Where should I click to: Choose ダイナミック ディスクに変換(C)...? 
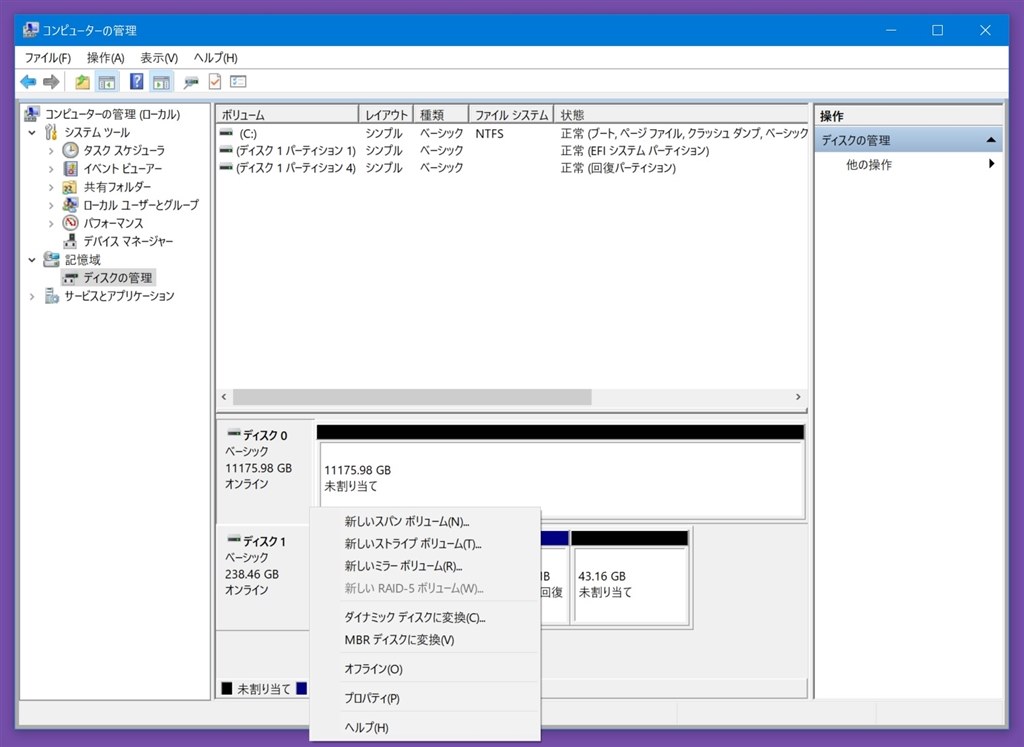coord(424,617)
